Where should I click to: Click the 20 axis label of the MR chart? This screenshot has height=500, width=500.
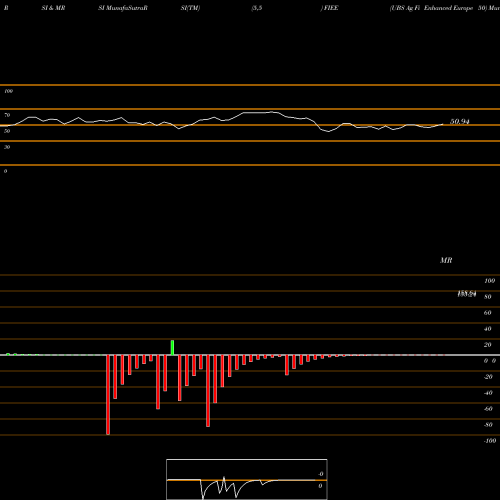488,345
